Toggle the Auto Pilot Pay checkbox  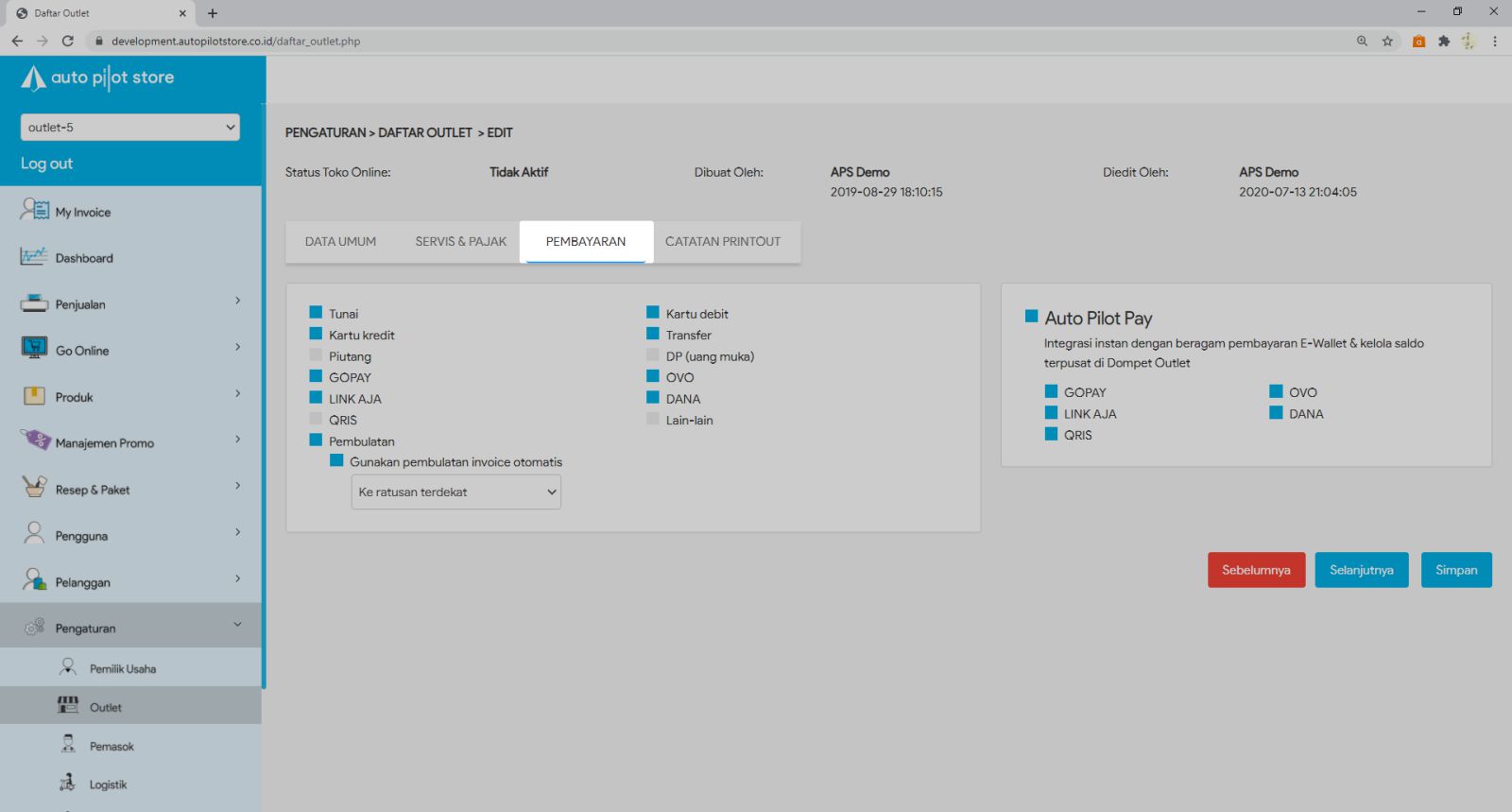click(x=1031, y=317)
